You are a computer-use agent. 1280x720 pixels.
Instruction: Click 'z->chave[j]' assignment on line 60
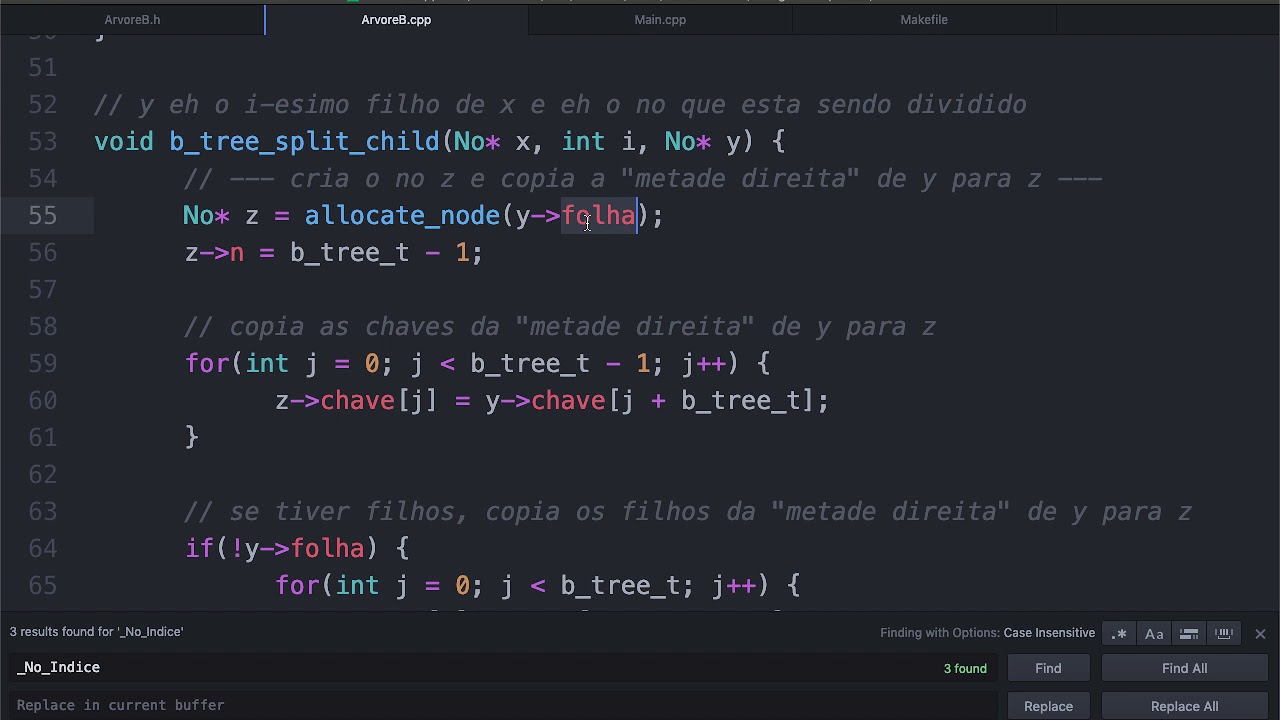[552, 400]
